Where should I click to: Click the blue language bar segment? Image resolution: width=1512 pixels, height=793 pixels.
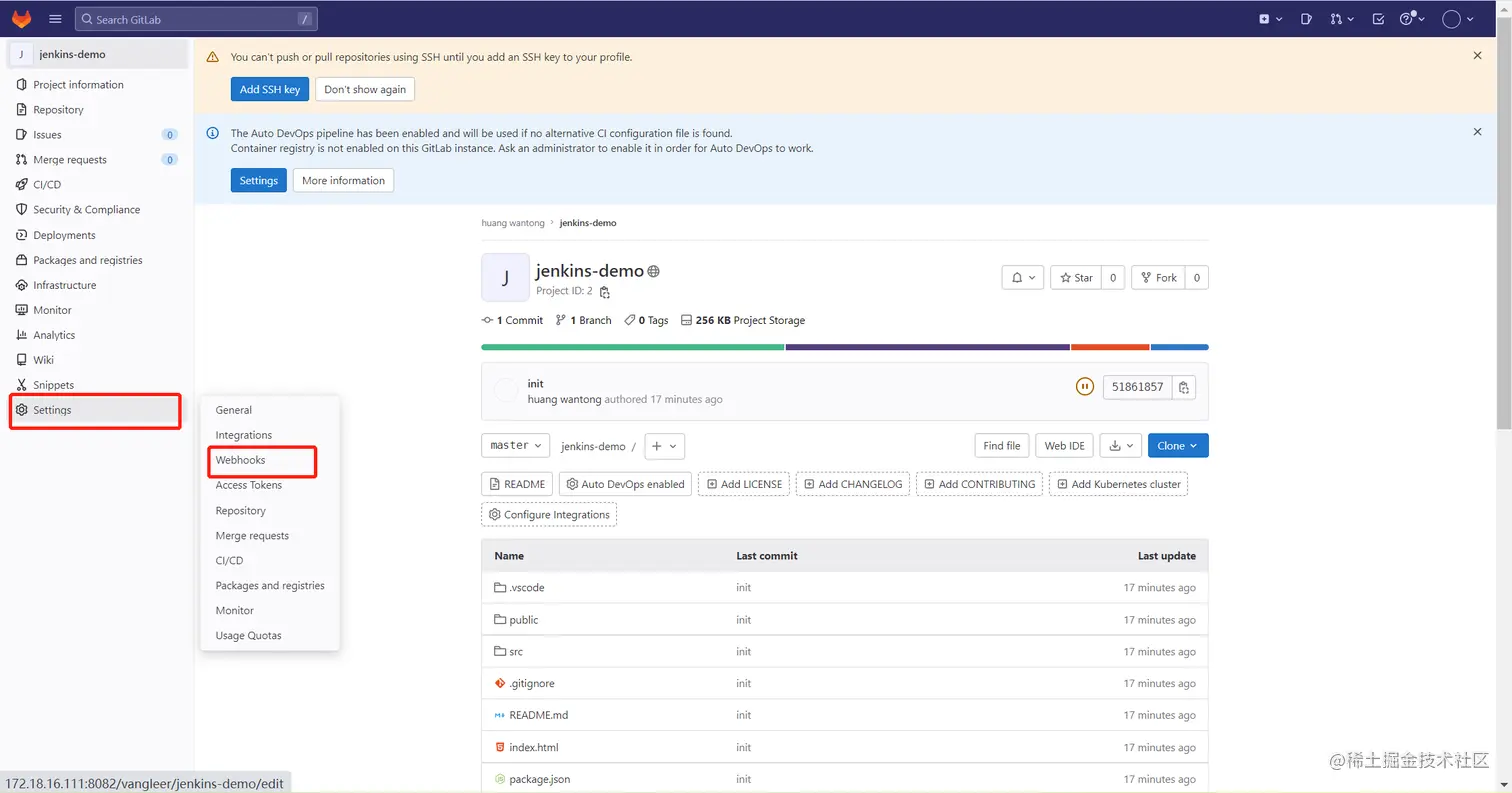[x=1179, y=347]
